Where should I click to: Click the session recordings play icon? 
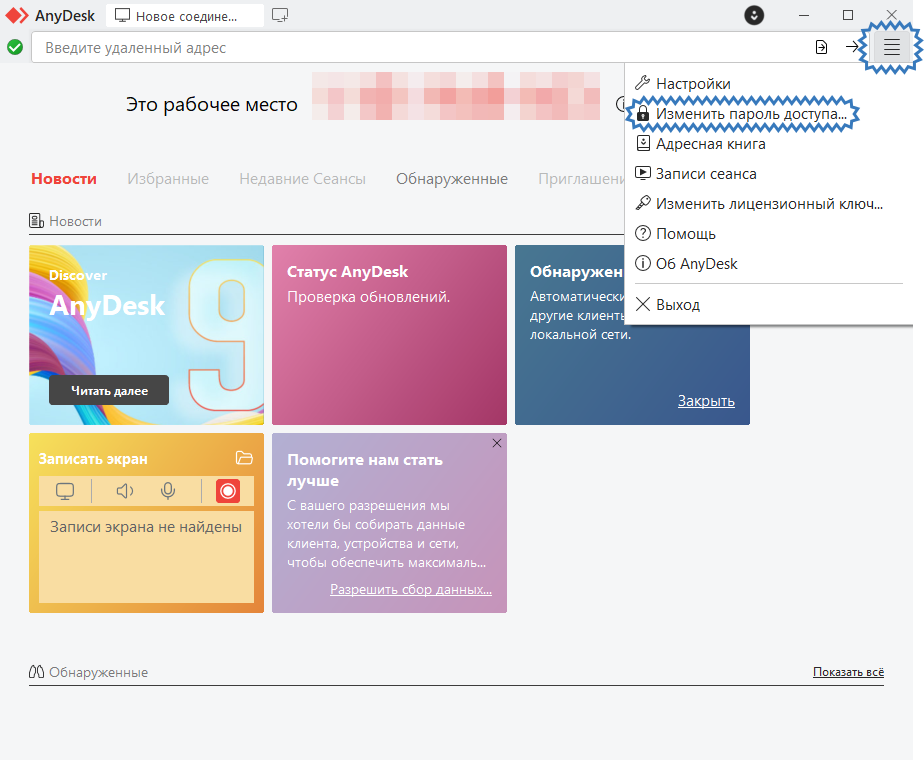(642, 173)
